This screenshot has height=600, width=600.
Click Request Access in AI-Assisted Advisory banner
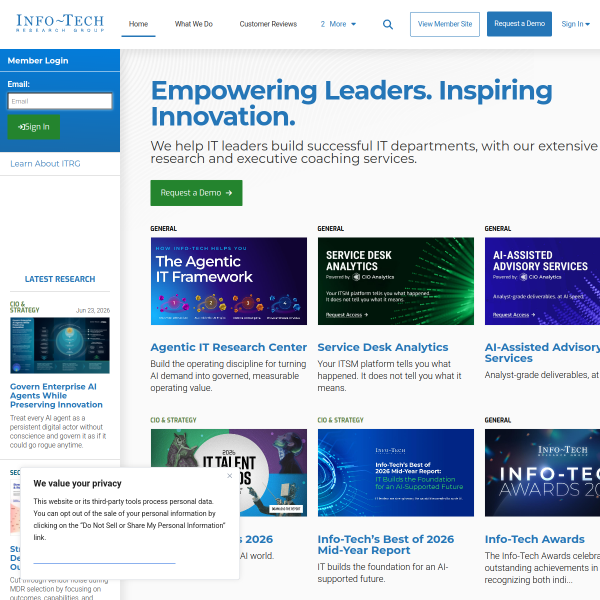point(514,315)
